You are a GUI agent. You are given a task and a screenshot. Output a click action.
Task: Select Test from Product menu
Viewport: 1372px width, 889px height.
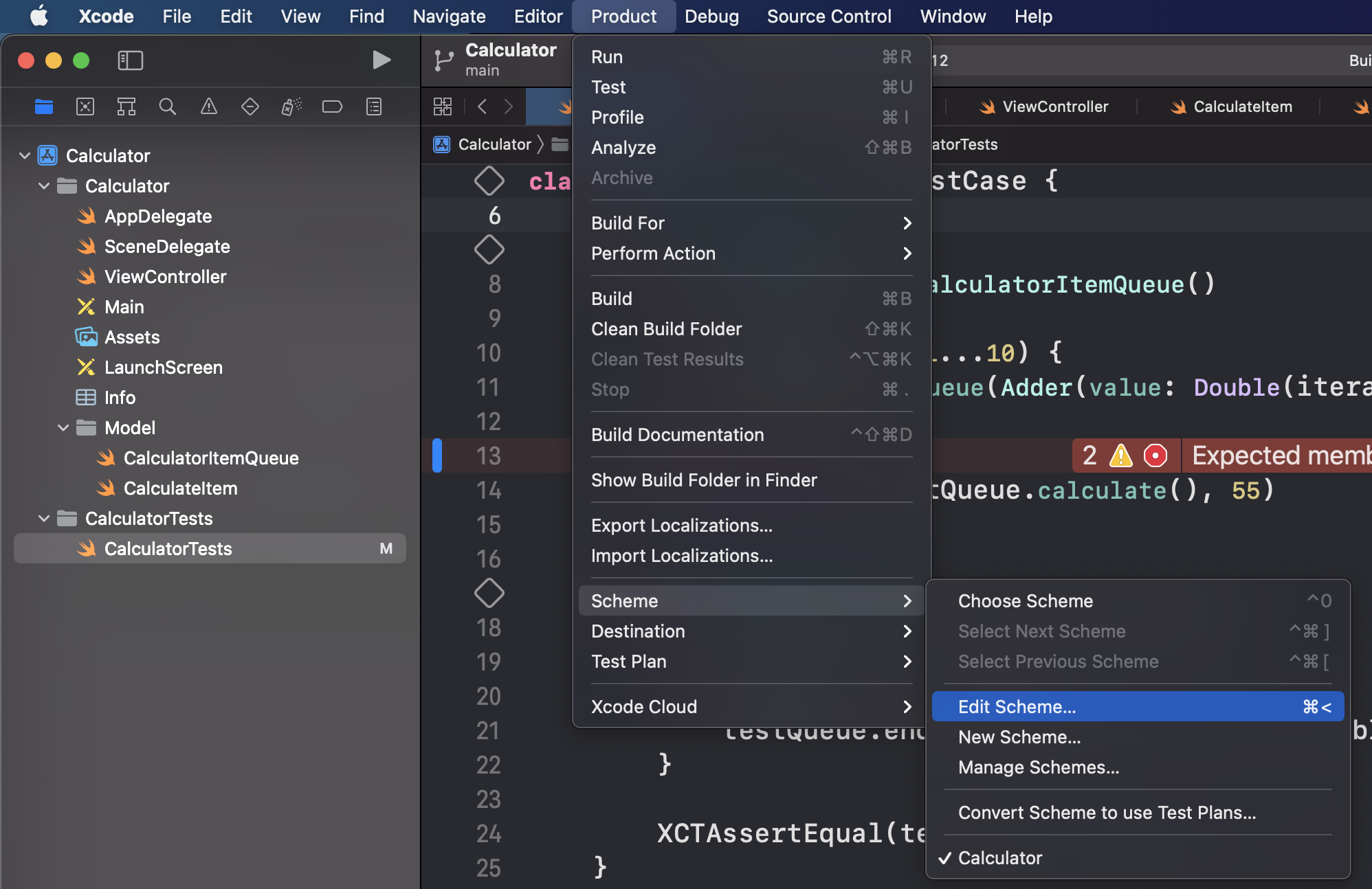click(x=751, y=87)
